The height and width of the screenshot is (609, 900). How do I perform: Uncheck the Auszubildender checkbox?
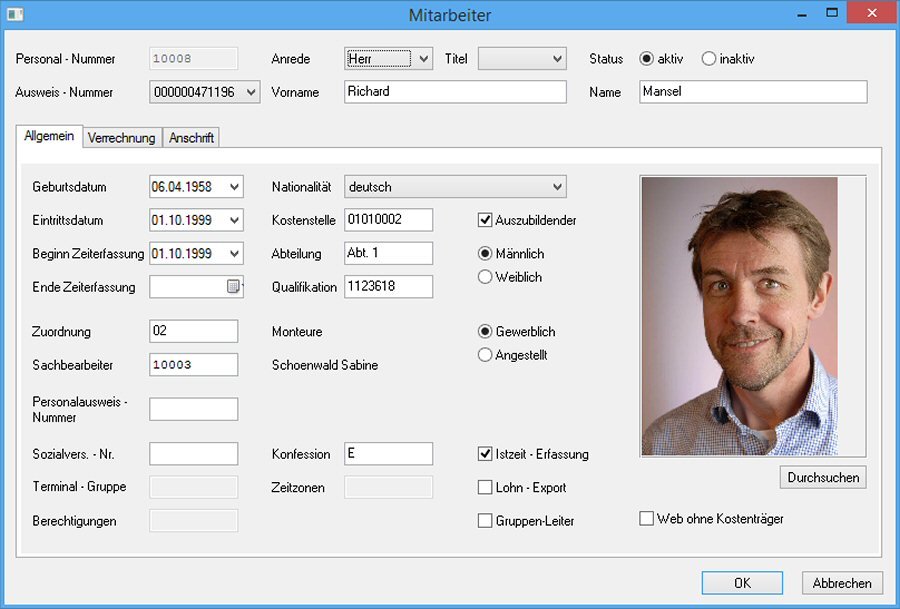click(x=486, y=220)
